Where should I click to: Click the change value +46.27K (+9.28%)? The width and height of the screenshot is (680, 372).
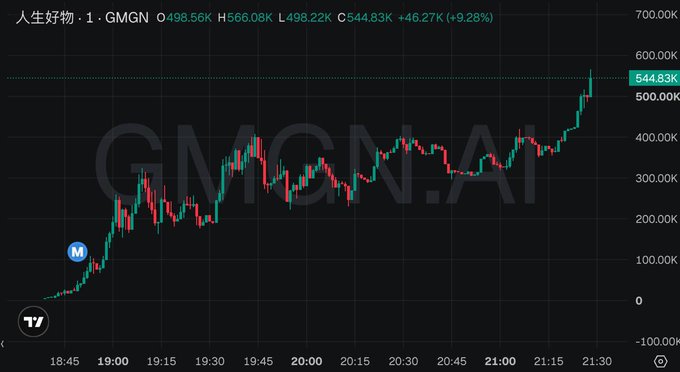click(445, 18)
